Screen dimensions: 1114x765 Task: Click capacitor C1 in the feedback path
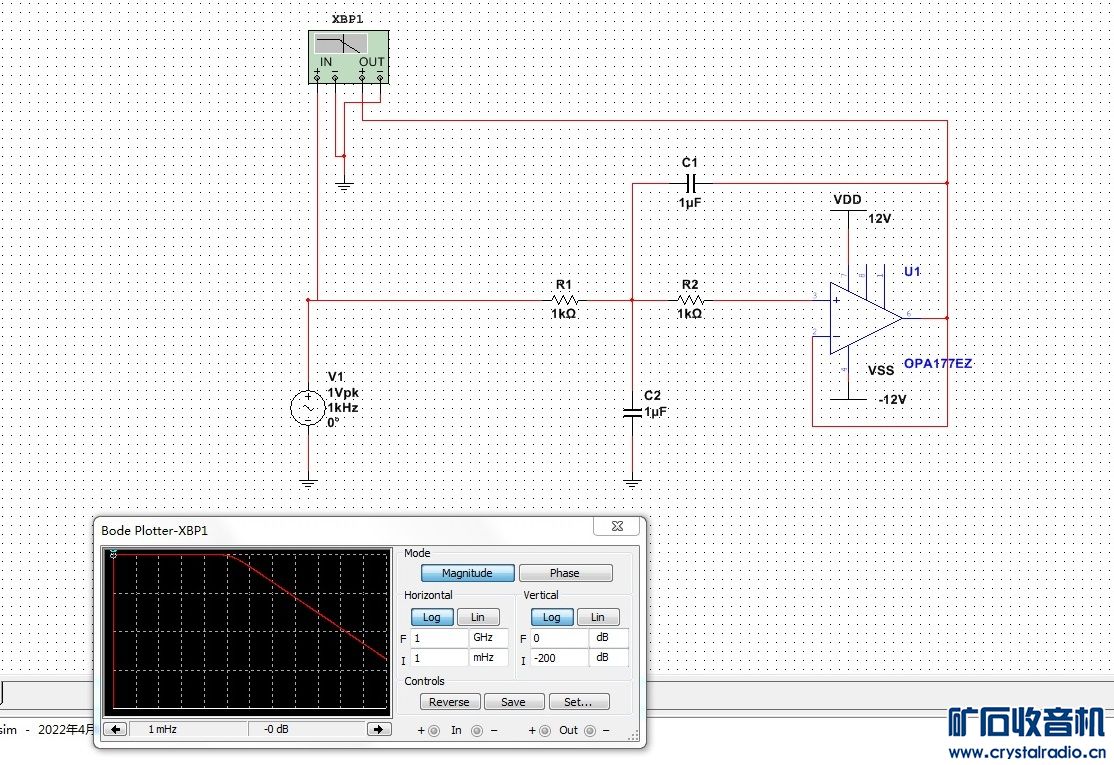(690, 183)
